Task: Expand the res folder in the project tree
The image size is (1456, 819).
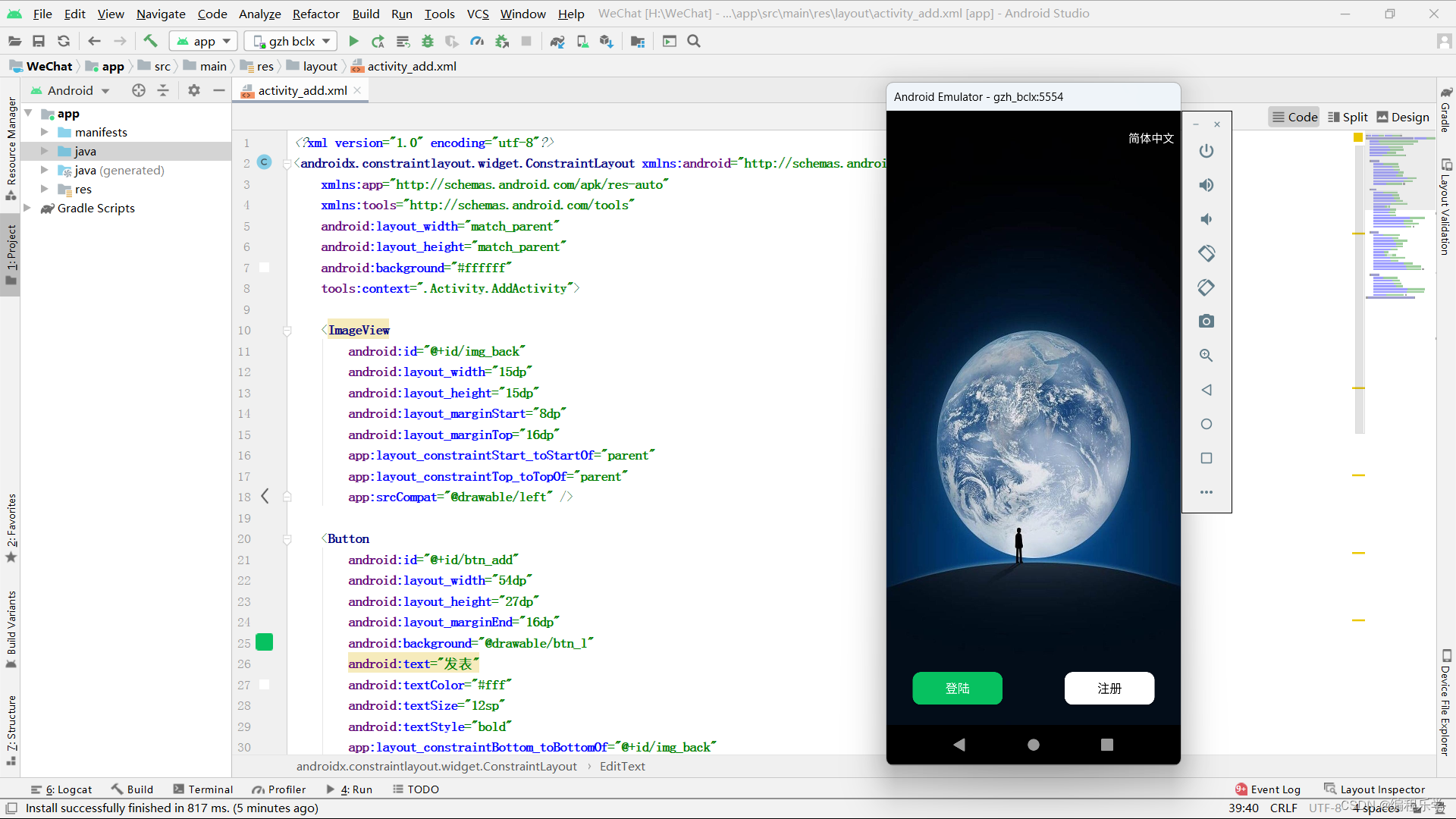Action: pyautogui.click(x=45, y=190)
